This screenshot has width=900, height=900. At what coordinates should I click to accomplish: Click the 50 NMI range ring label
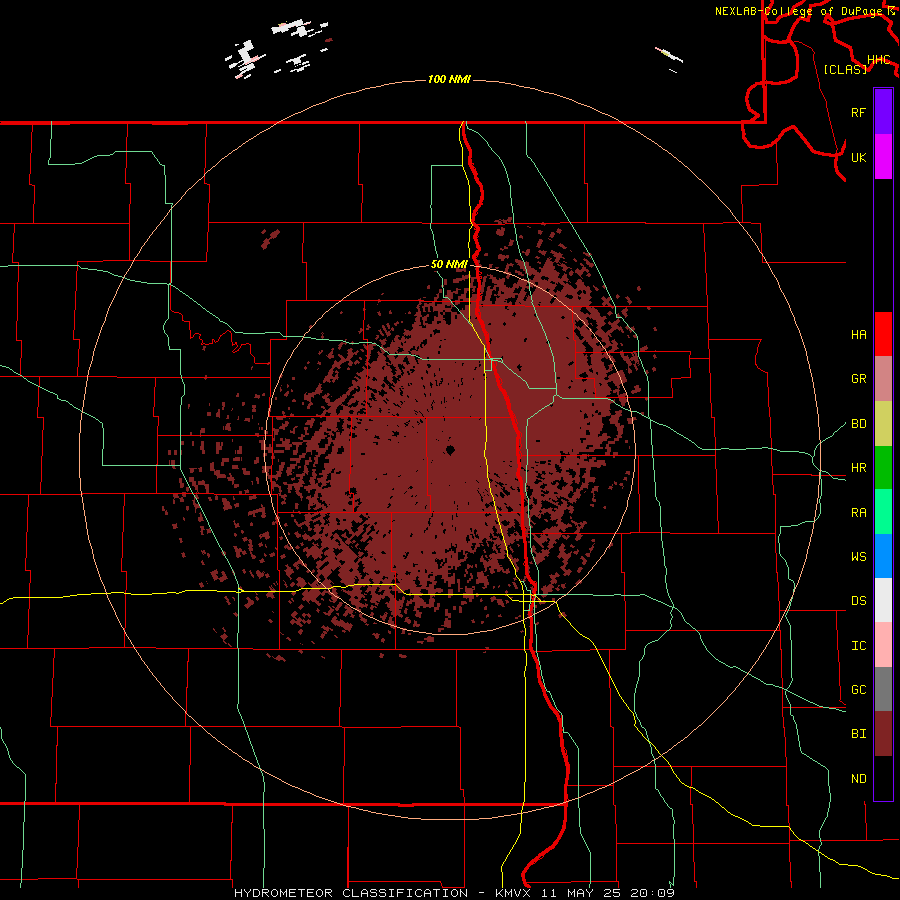pos(449,264)
